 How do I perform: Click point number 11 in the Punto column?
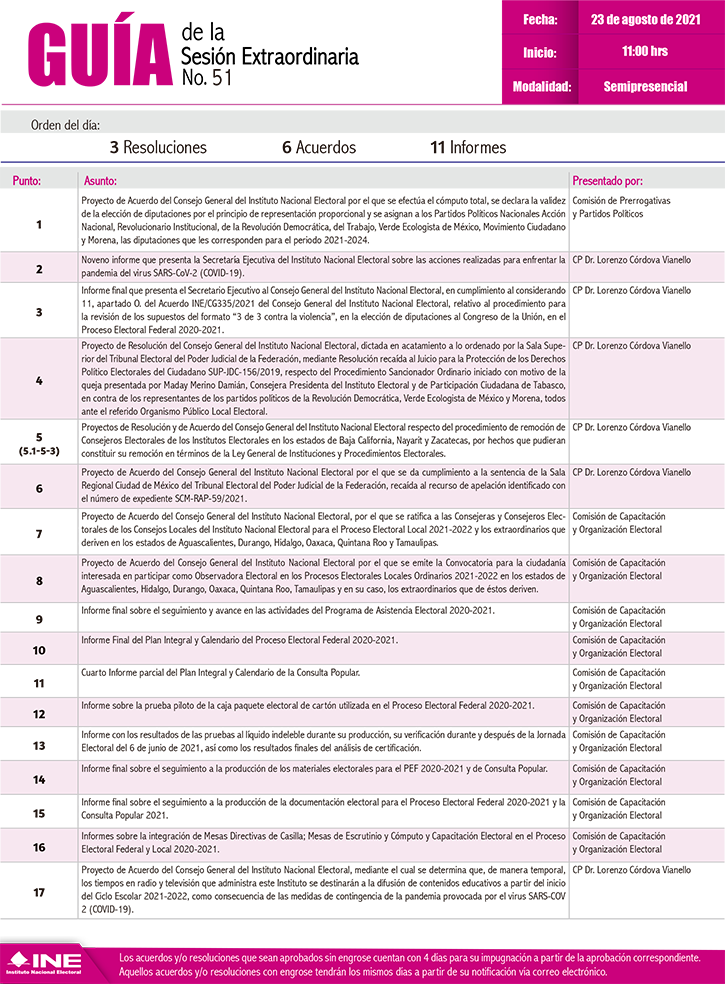[x=39, y=683]
